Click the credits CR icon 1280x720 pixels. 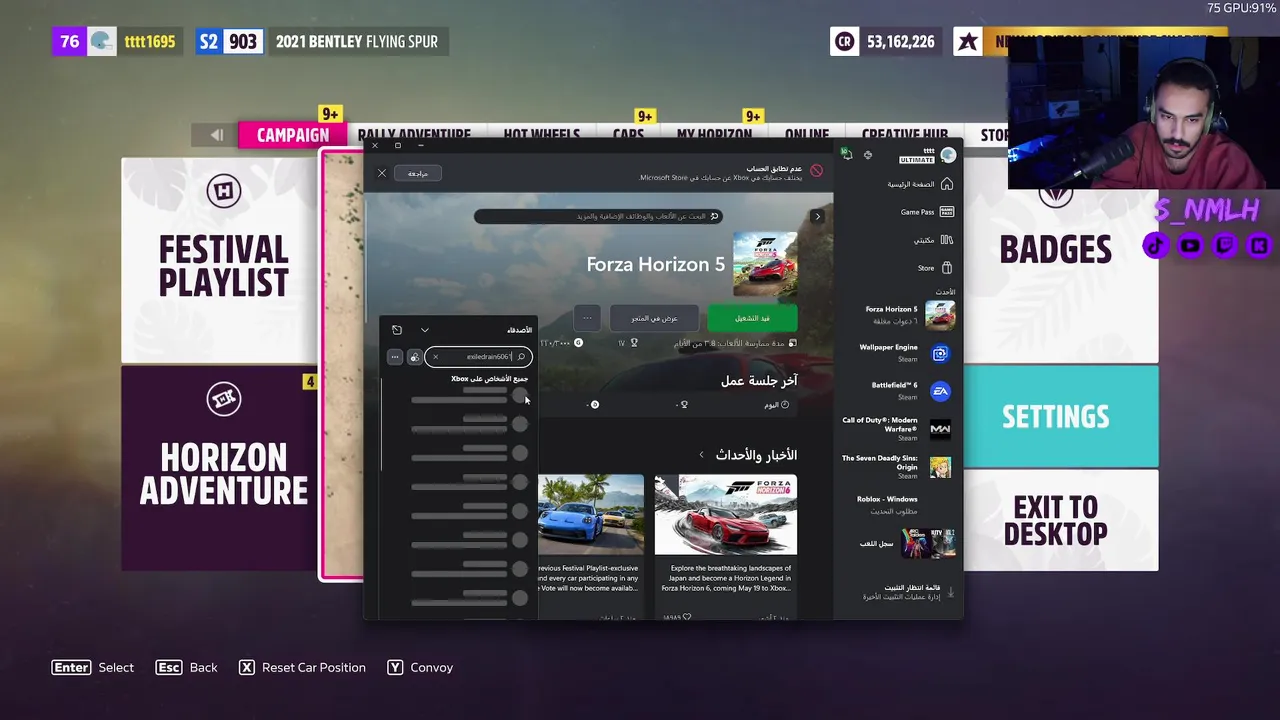click(844, 42)
